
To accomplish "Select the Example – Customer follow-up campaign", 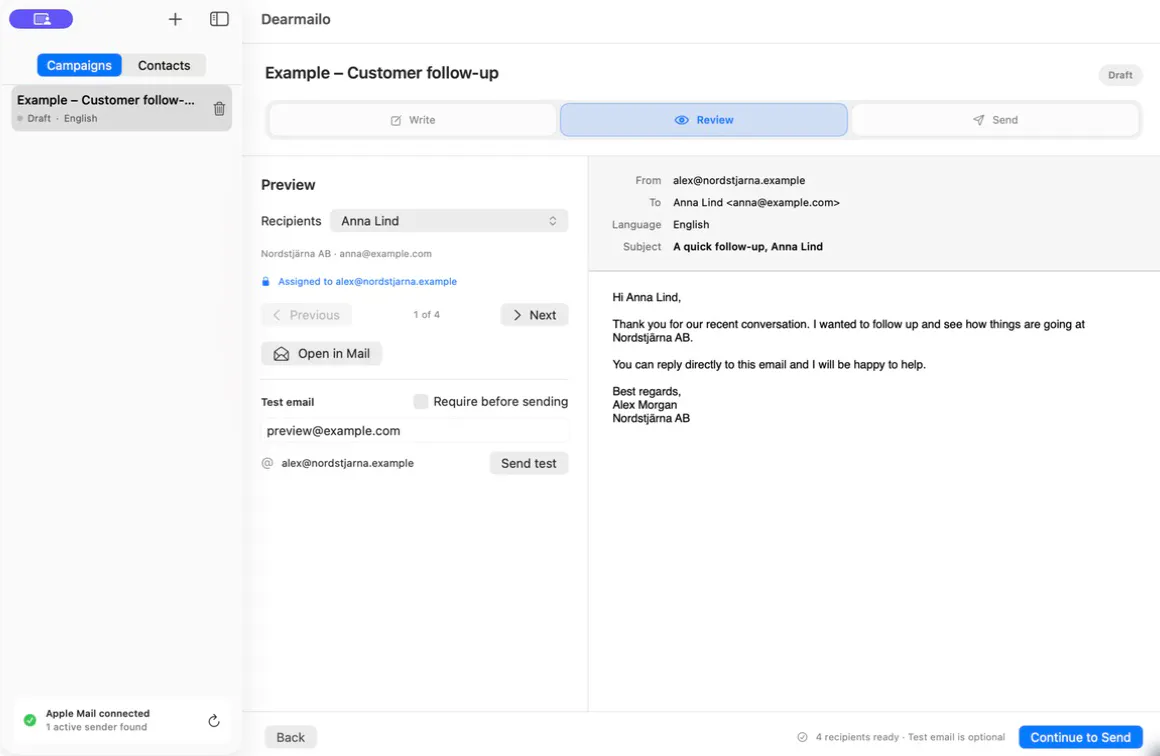I will tap(121, 108).
